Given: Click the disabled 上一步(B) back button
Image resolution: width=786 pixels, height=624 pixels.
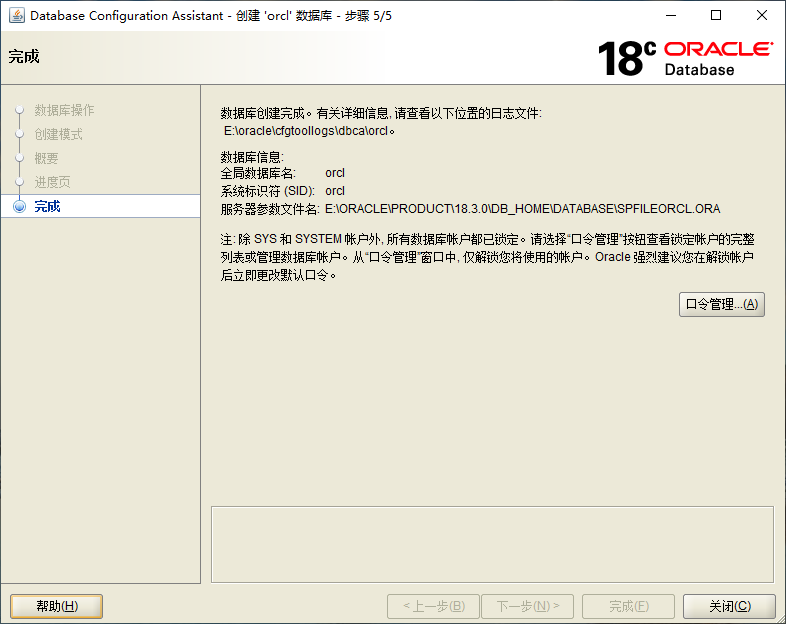Looking at the screenshot, I should 433,606.
